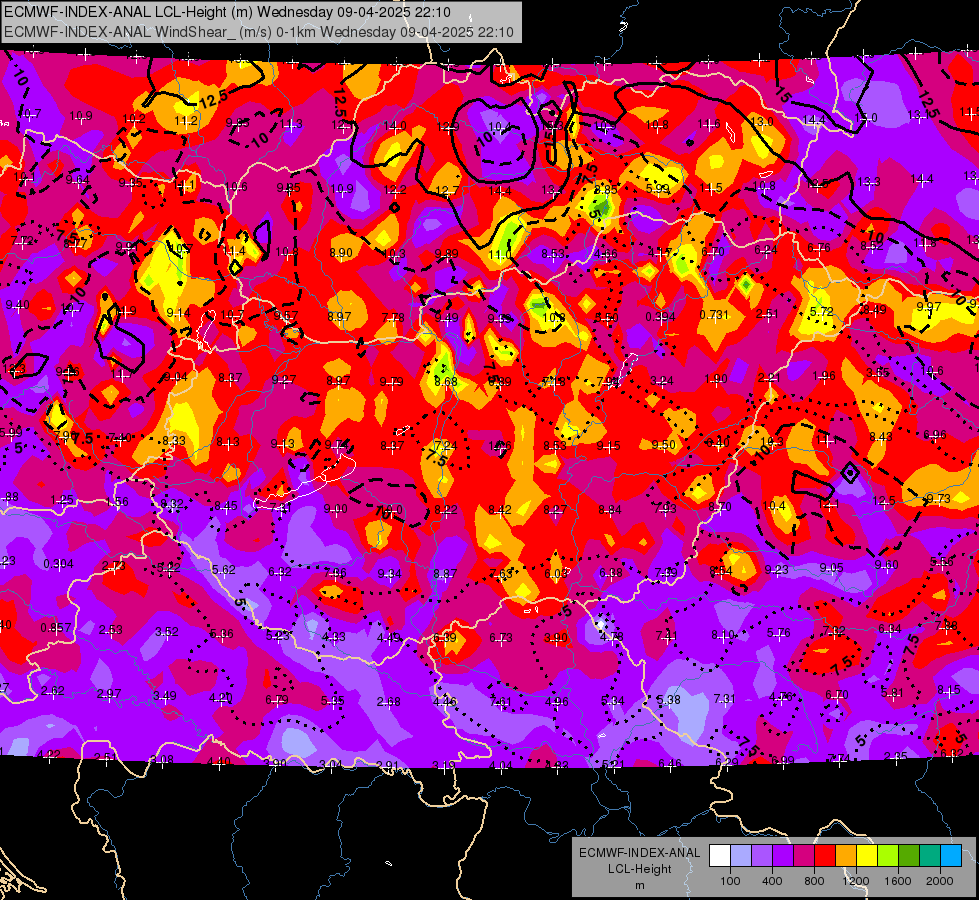Click the 800 legend scale label
979x900 pixels.
(814, 881)
